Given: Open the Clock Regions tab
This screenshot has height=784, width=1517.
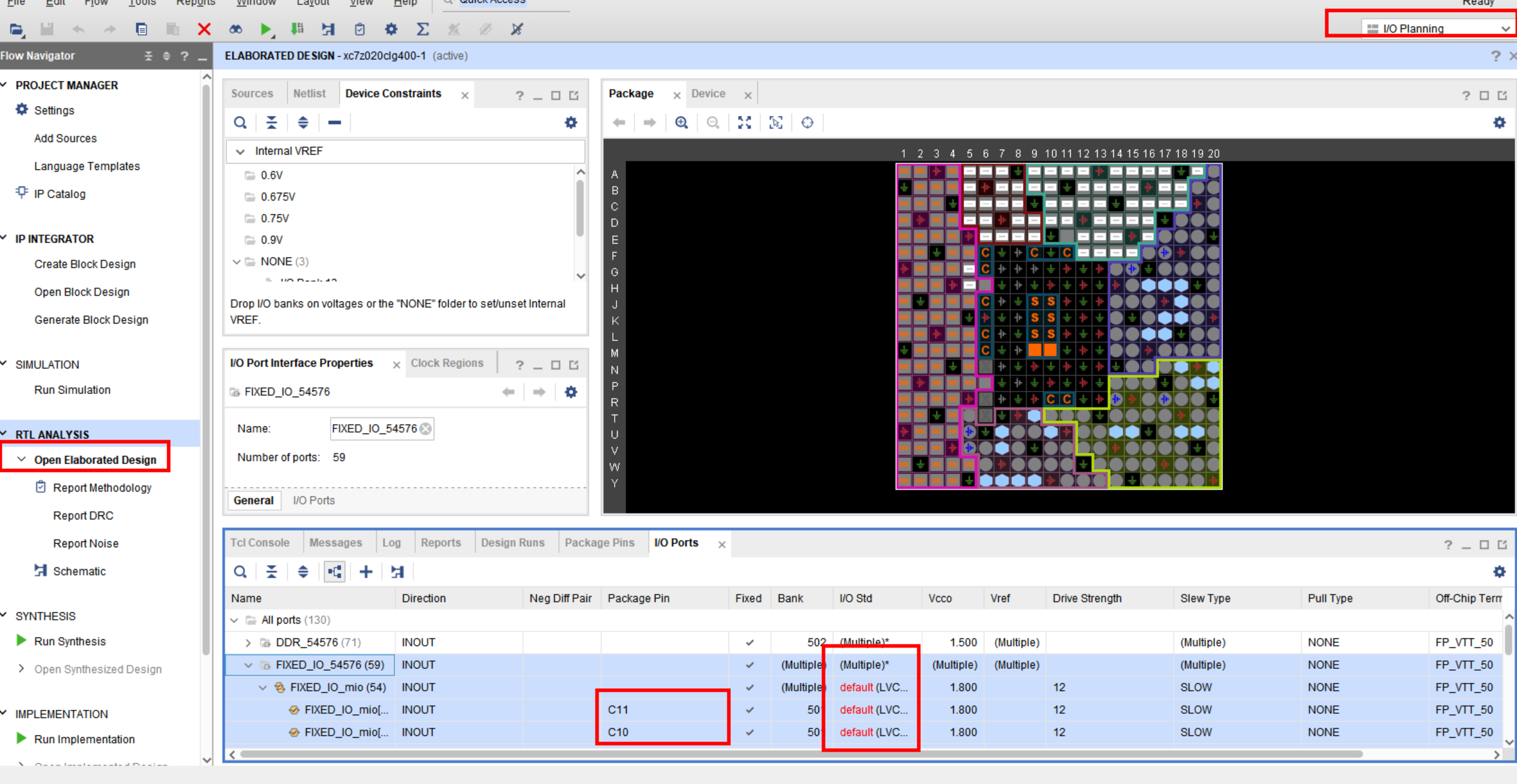Looking at the screenshot, I should 447,363.
